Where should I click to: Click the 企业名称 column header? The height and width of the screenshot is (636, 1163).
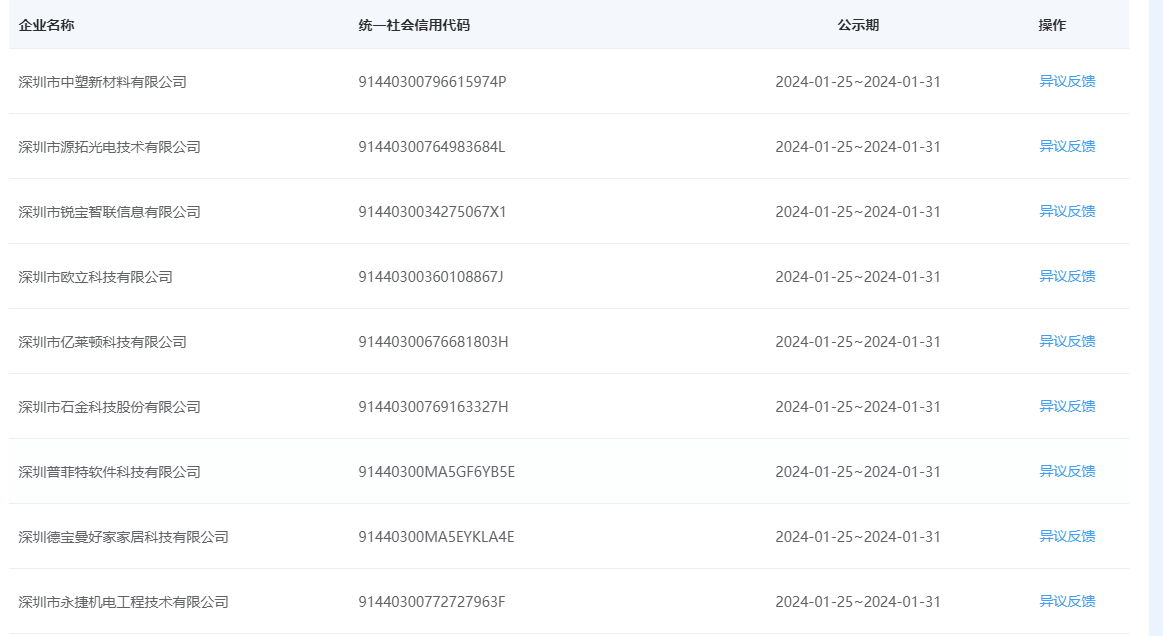point(46,25)
